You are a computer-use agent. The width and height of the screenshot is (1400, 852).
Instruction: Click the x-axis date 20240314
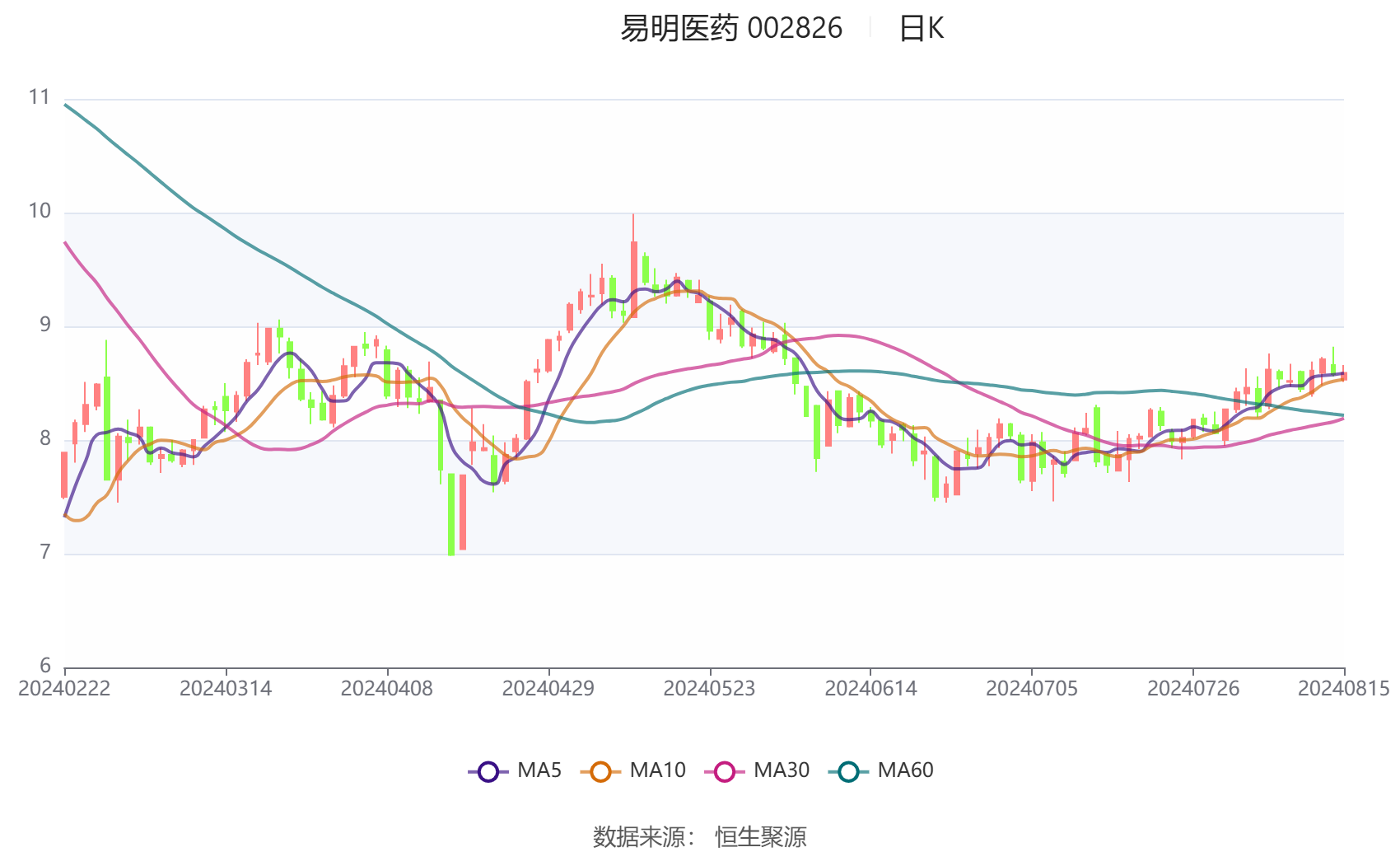pos(226,689)
